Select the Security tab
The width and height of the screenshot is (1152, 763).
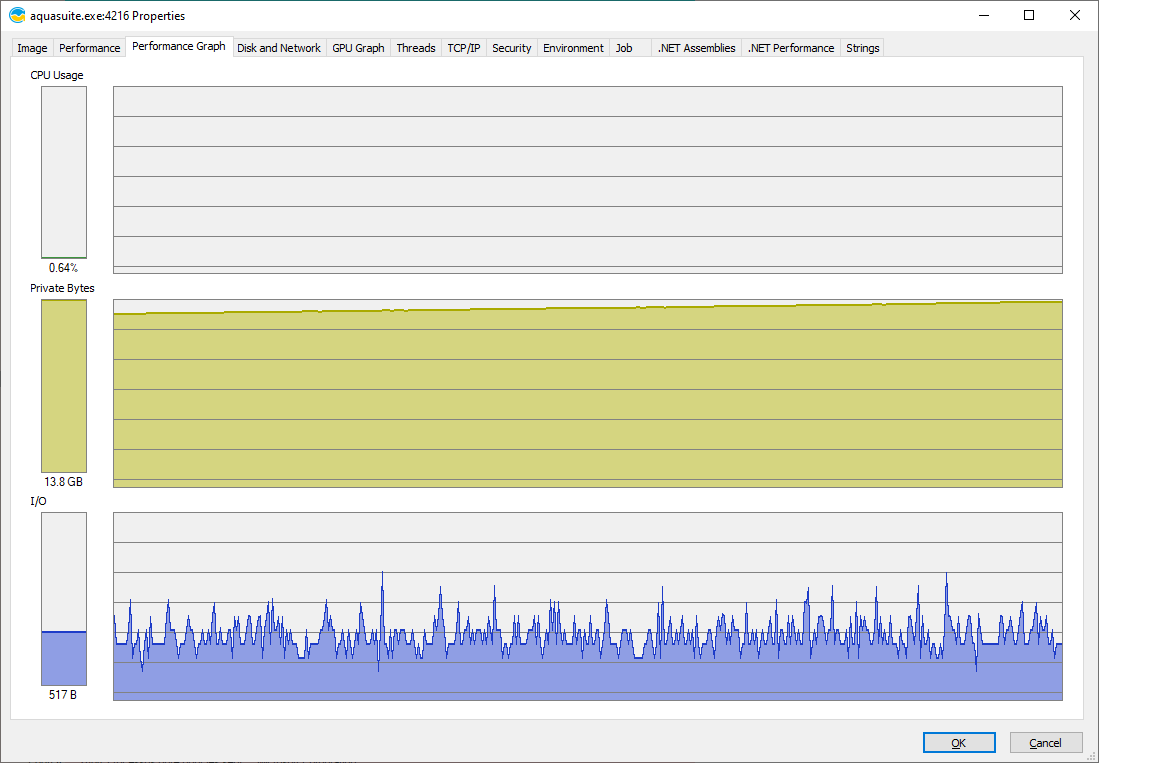point(511,48)
